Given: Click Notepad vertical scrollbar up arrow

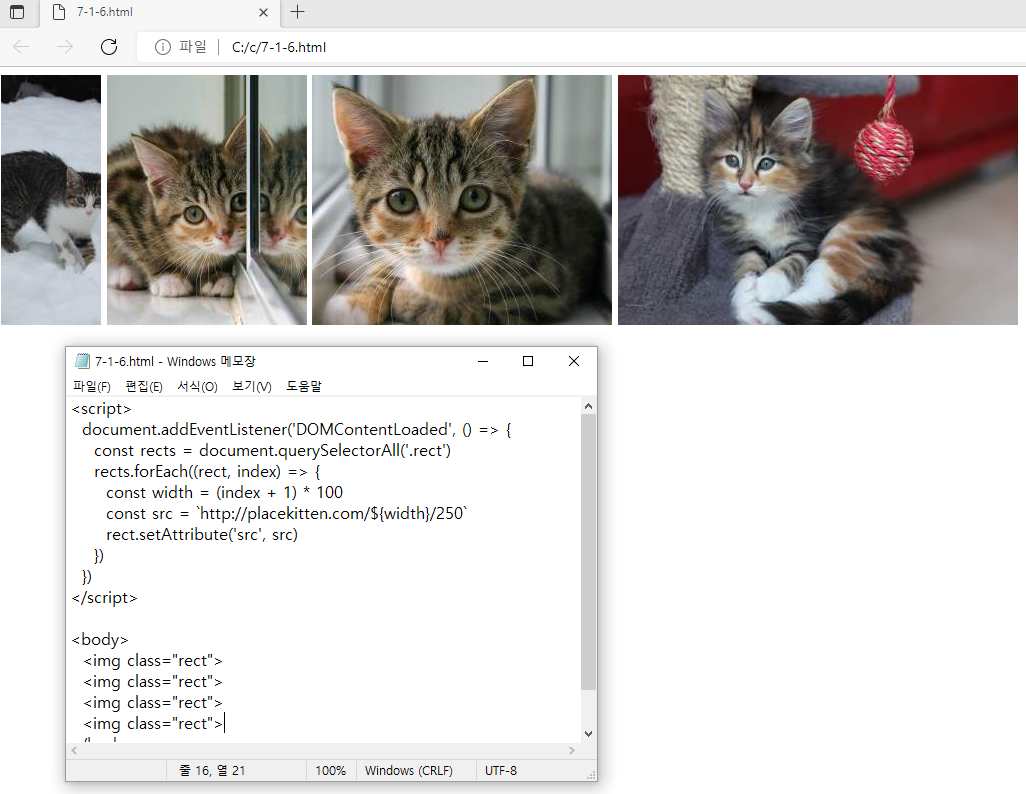Looking at the screenshot, I should [x=588, y=406].
